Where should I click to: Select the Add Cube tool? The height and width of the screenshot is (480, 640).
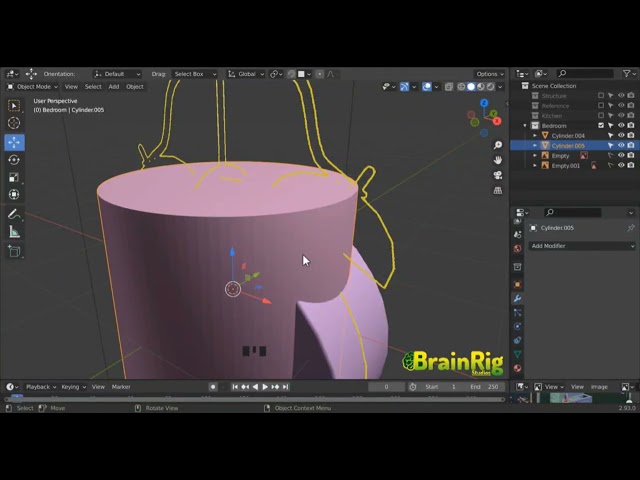coord(14,251)
